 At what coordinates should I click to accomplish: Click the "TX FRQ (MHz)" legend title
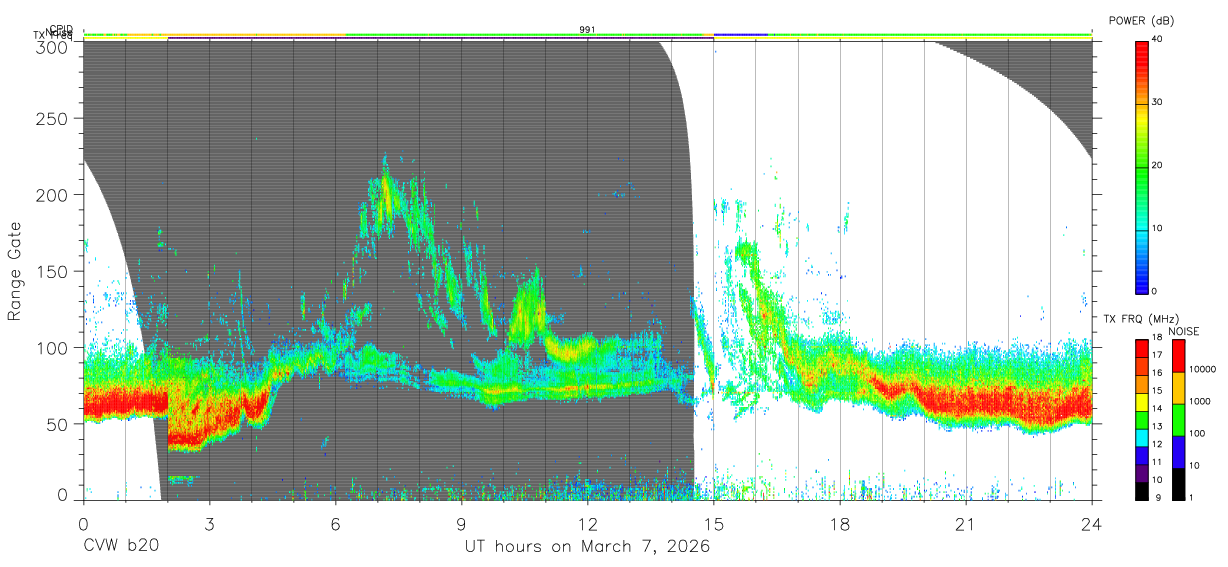[1141, 319]
